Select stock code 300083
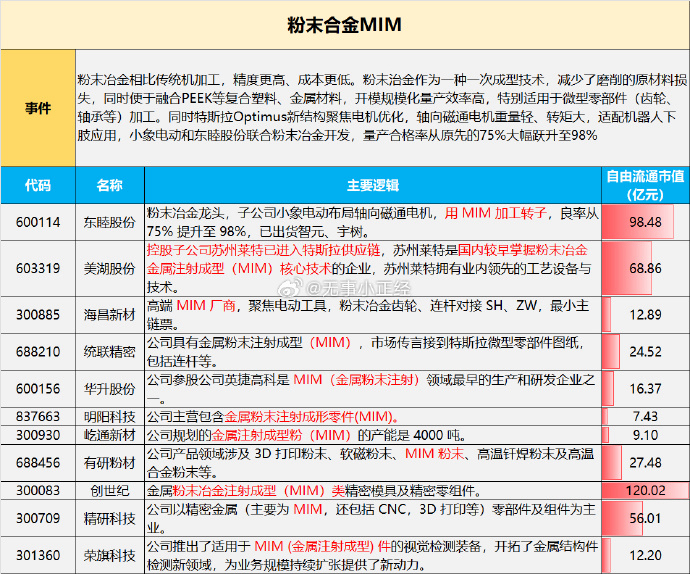 [x=38, y=490]
